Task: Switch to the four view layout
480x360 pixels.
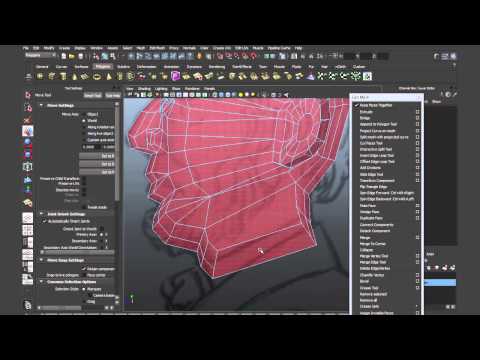Action: (28, 230)
